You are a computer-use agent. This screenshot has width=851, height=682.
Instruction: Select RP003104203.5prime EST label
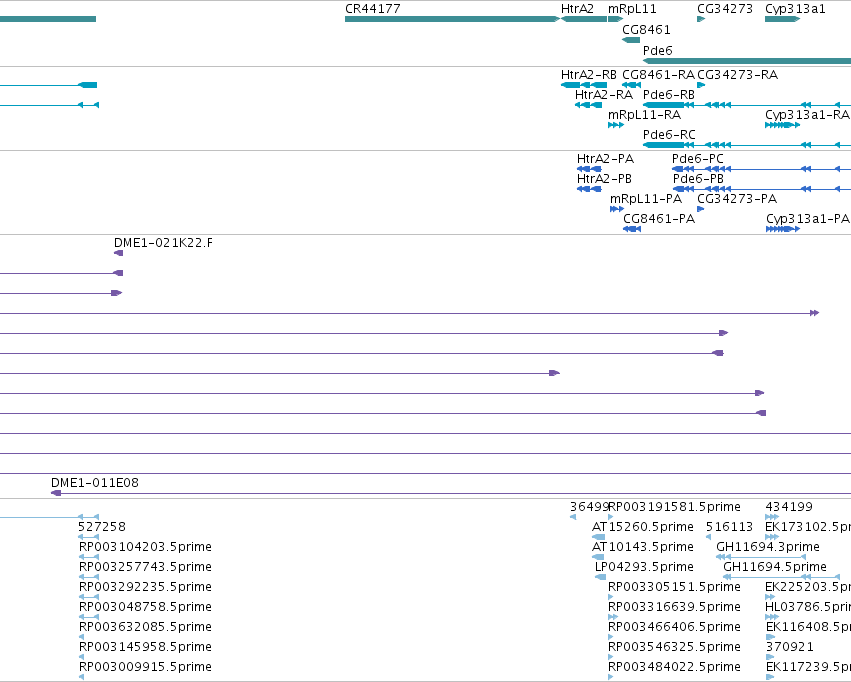145,547
